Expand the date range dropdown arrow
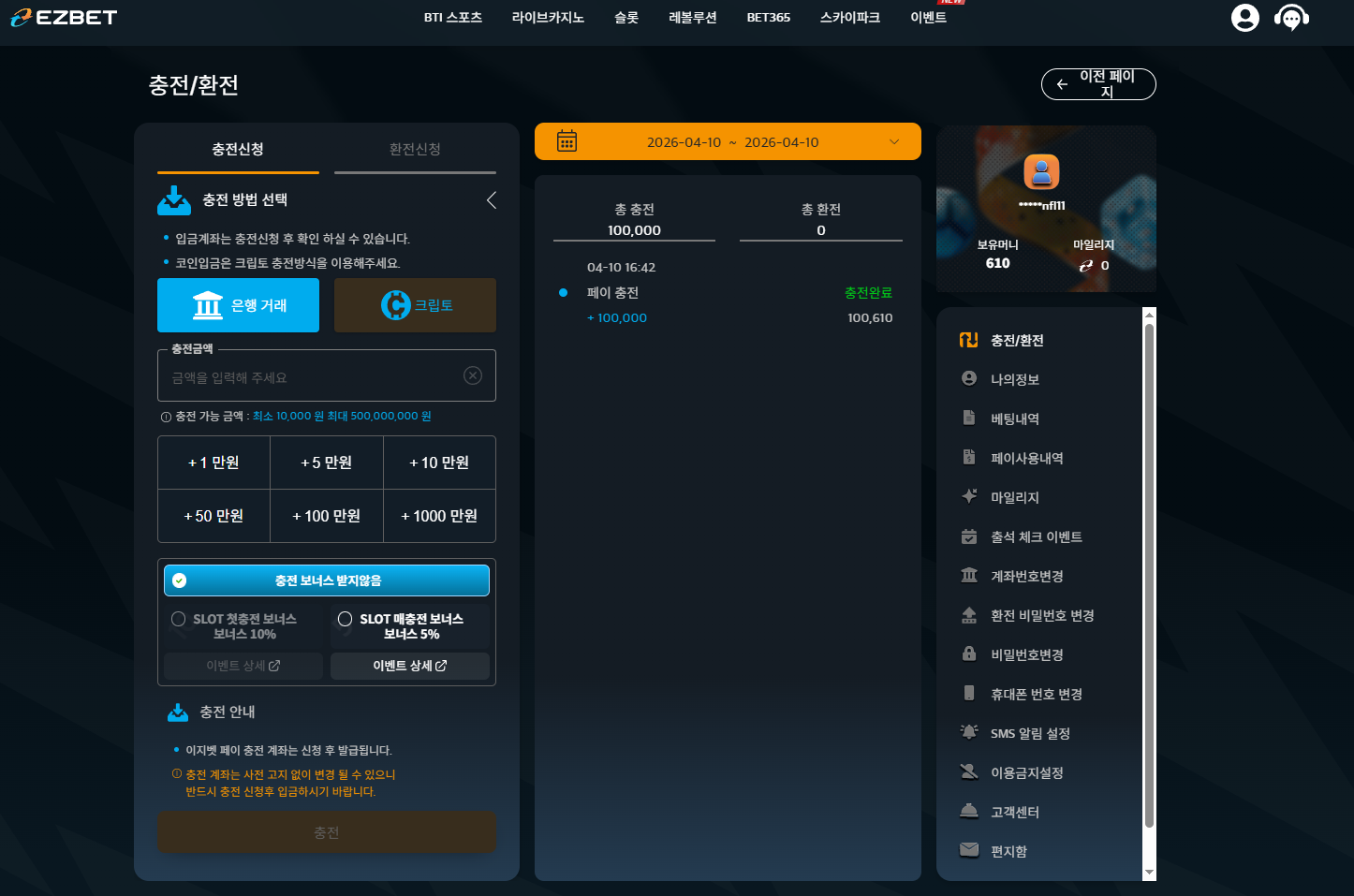This screenshot has width=1354, height=896. point(894,142)
